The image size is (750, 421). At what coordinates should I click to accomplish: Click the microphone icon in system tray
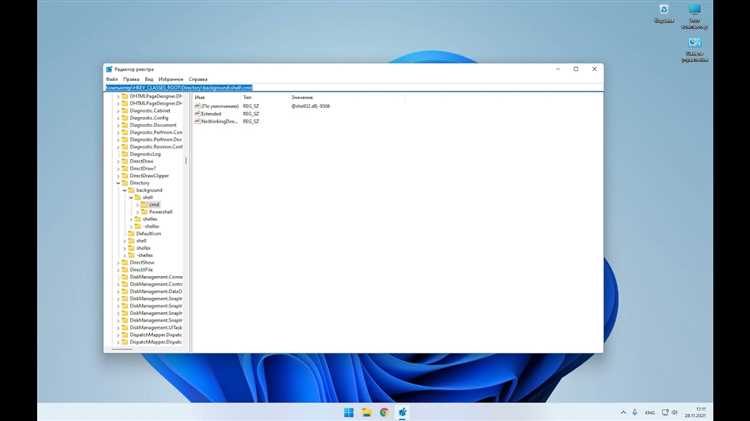tap(635, 412)
